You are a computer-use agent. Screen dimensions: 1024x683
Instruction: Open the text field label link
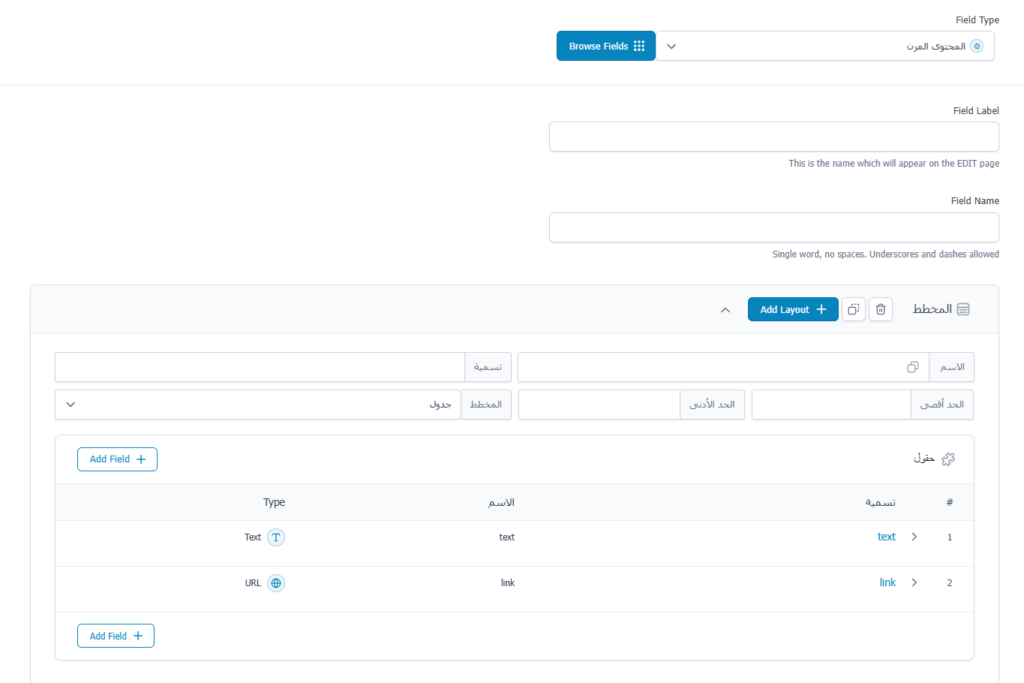[886, 537]
